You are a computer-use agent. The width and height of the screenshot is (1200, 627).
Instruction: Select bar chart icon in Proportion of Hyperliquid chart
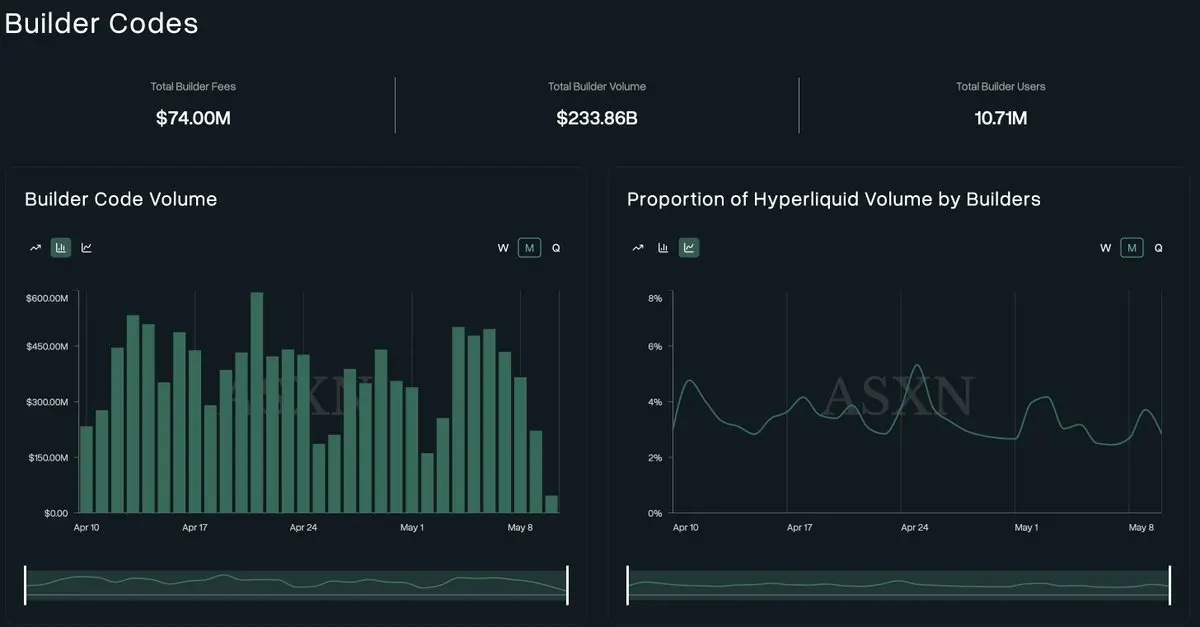tap(663, 248)
